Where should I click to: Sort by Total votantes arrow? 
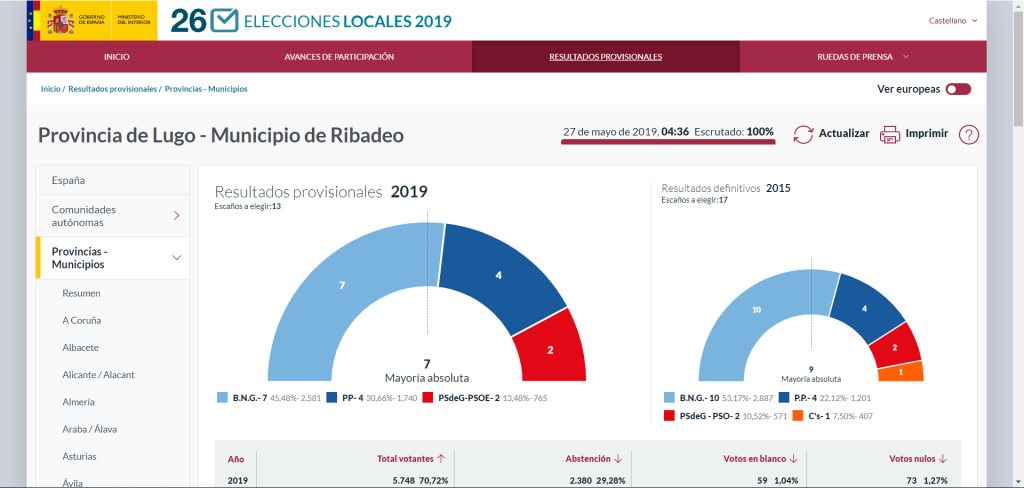[441, 458]
